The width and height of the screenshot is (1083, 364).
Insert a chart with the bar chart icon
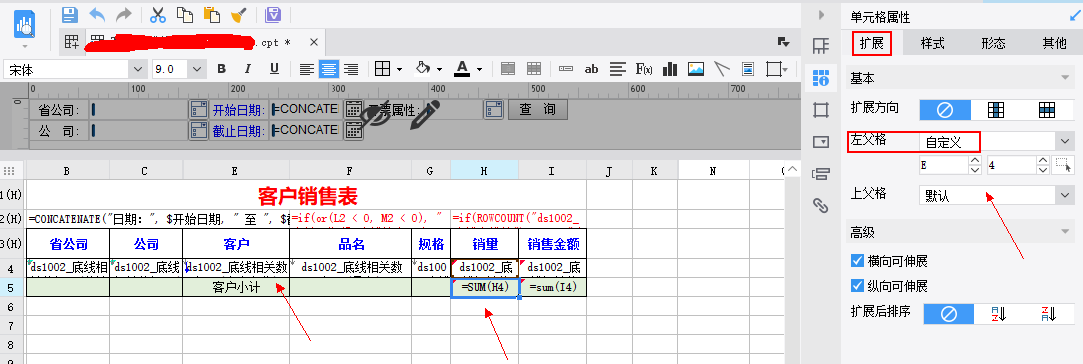click(x=669, y=68)
